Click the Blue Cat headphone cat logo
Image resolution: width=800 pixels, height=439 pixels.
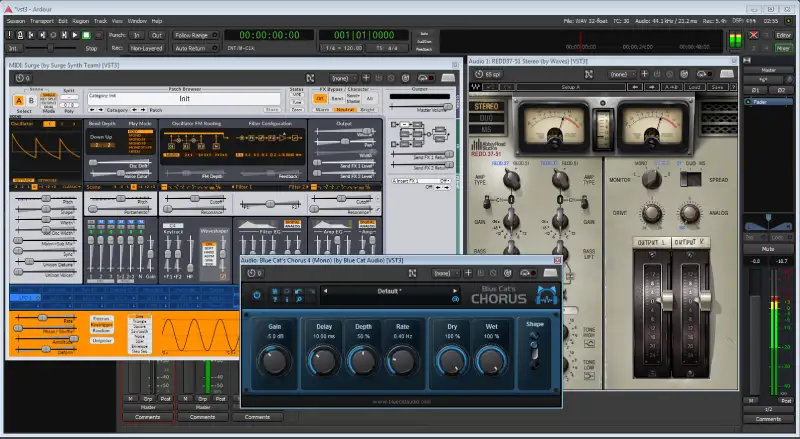545,295
